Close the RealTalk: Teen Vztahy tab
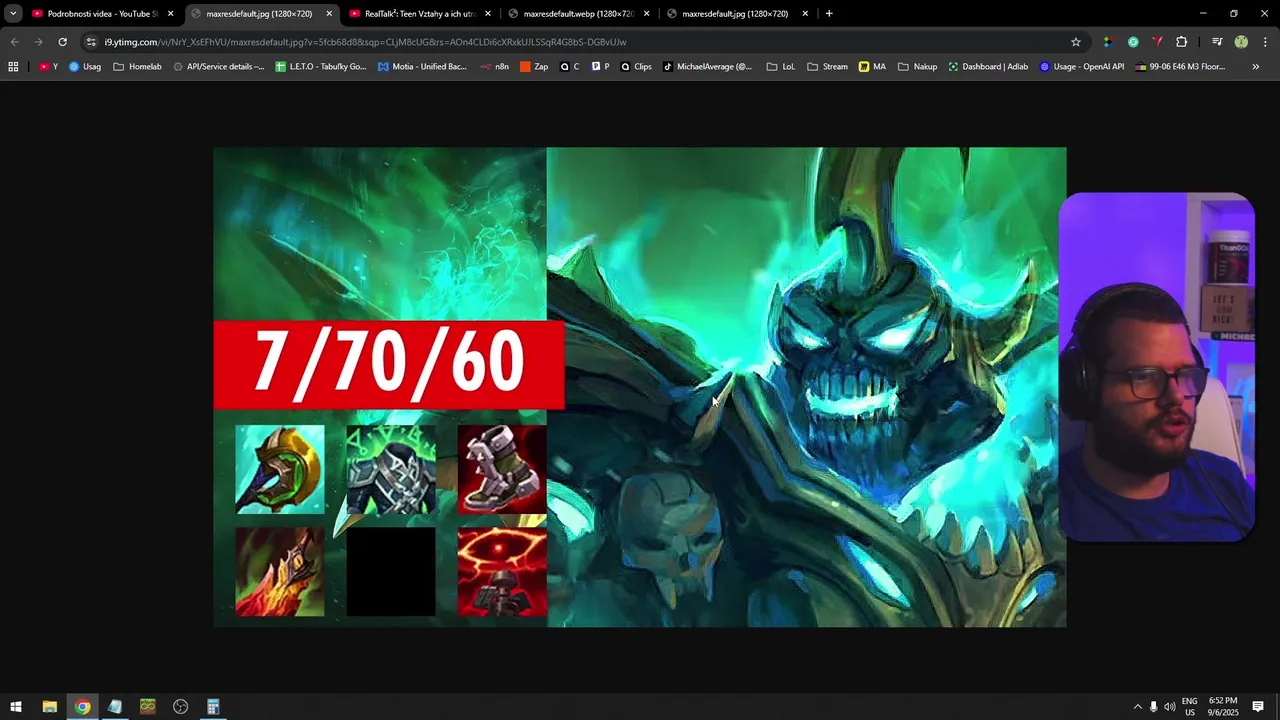 coord(488,14)
